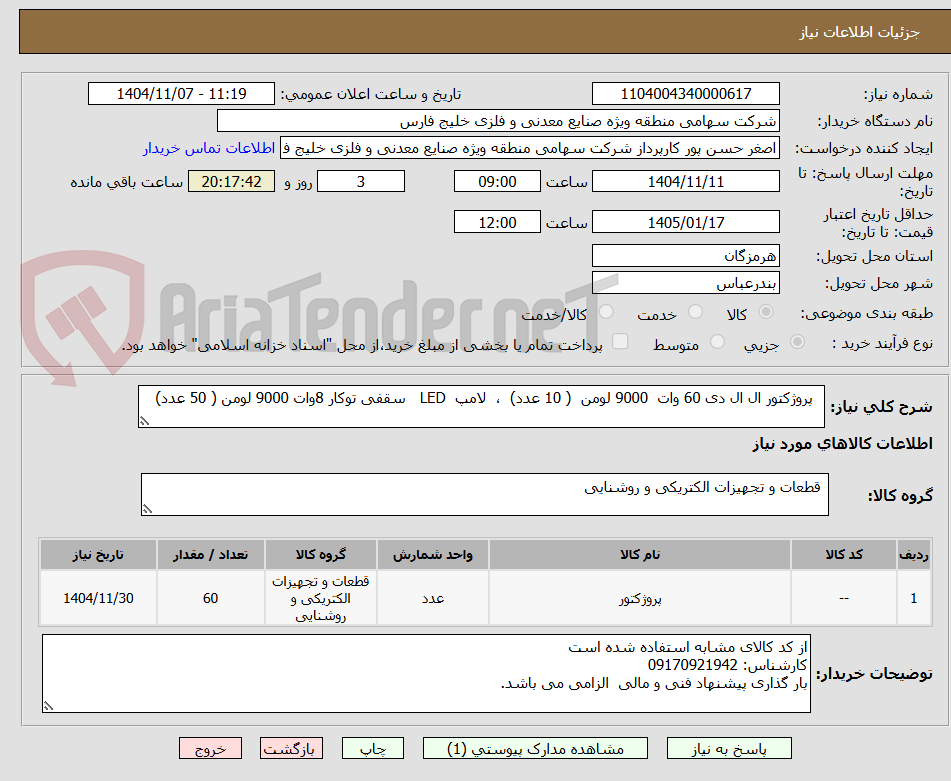Screen dimensions: 951x781
Task: Click the buyer organization name field
Action: 498,121
